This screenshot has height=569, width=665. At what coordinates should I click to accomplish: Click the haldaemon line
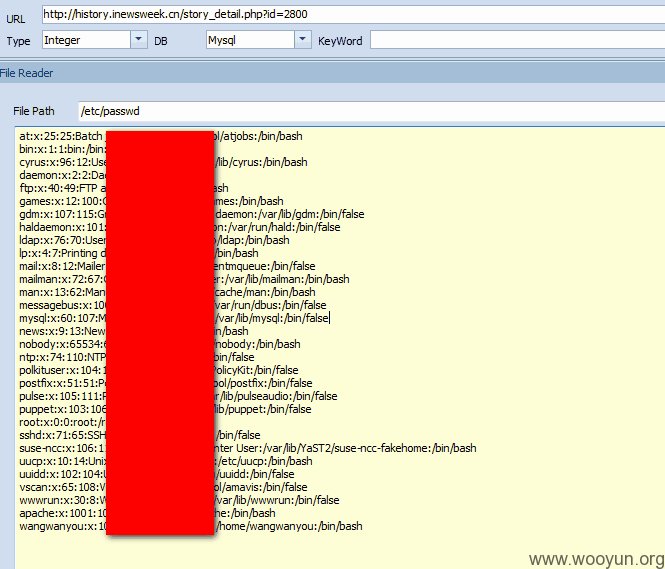click(179, 227)
